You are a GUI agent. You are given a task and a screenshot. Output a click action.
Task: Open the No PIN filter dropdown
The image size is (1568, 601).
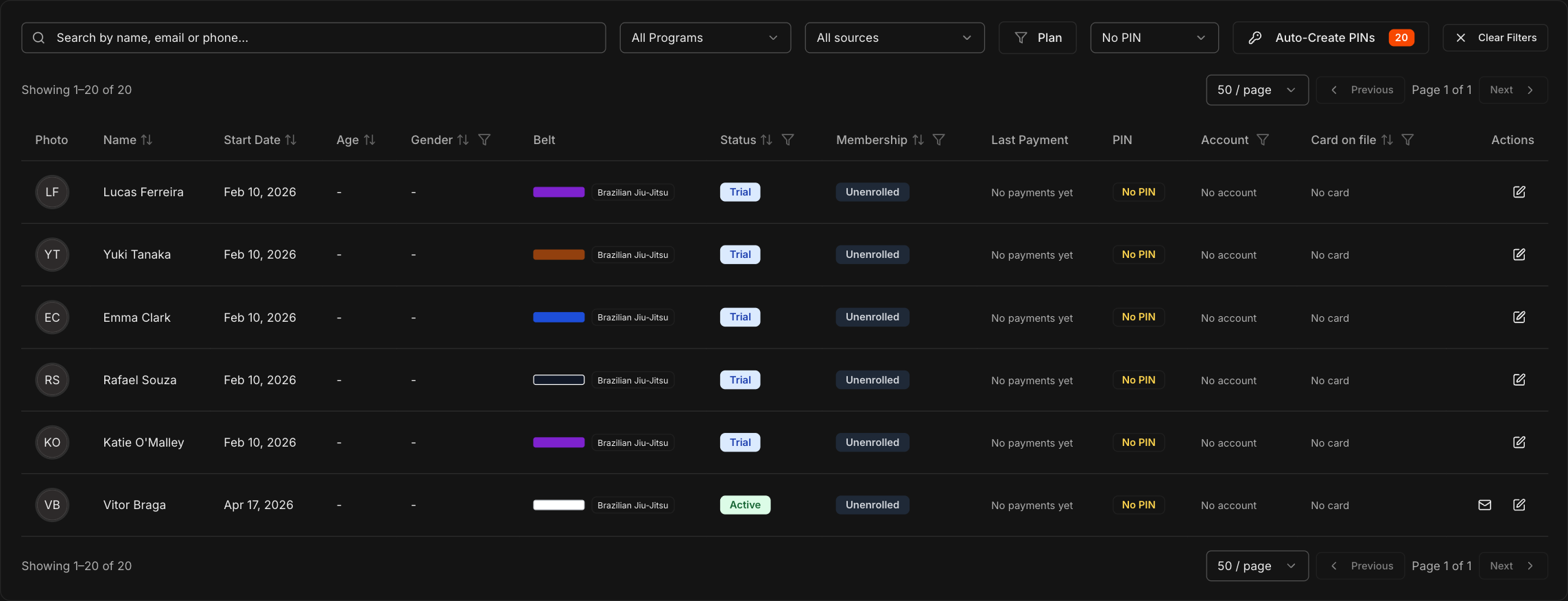point(1154,38)
